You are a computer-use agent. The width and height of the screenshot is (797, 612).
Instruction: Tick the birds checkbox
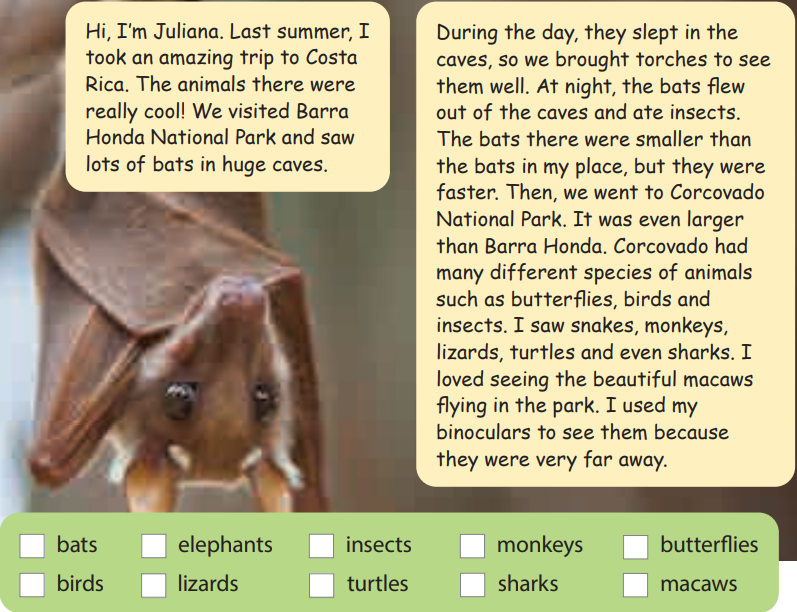pyautogui.click(x=33, y=585)
